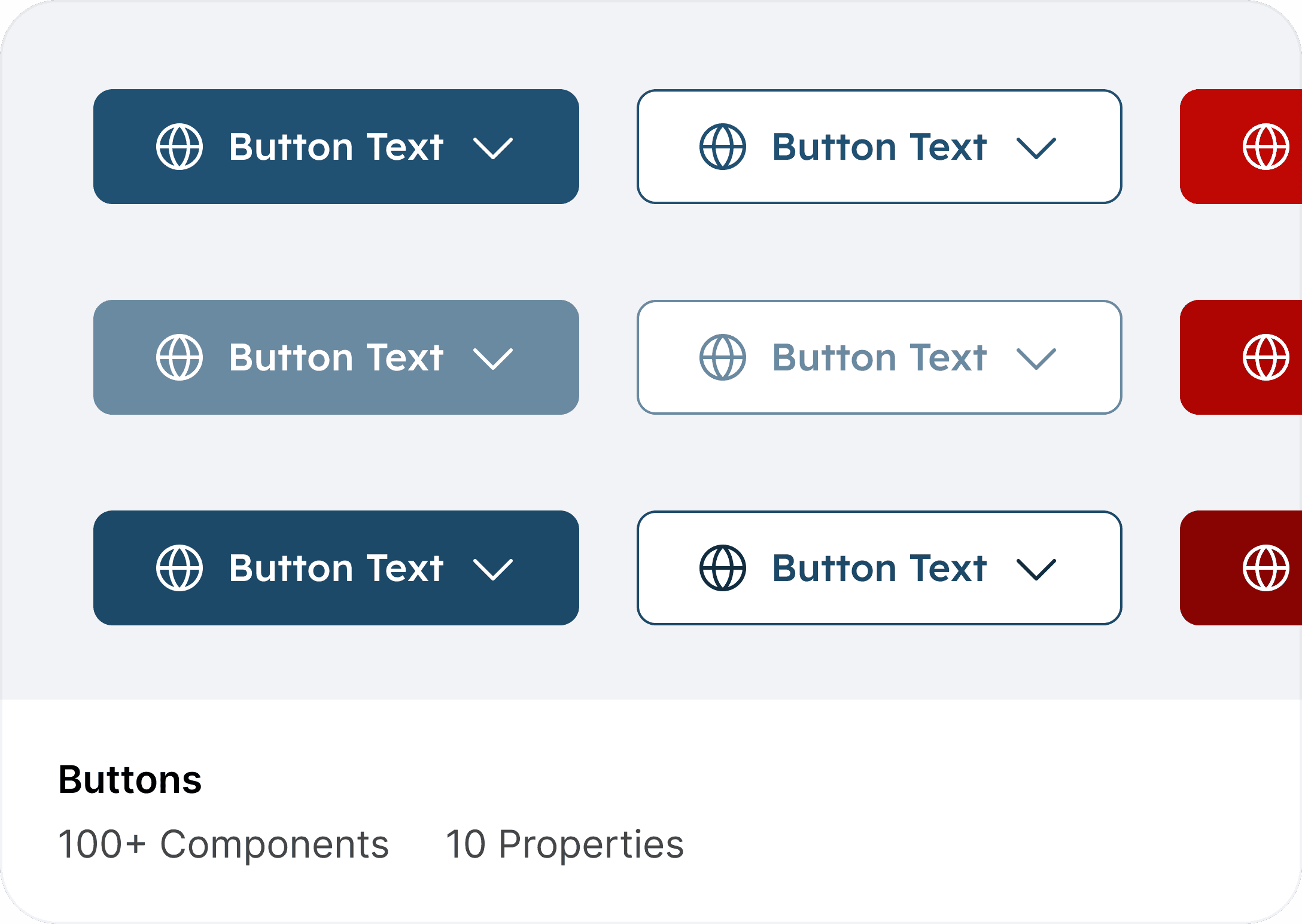This screenshot has height=924, width=1302.
Task: Click globe icon in top dark blue button
Action: pyautogui.click(x=180, y=147)
